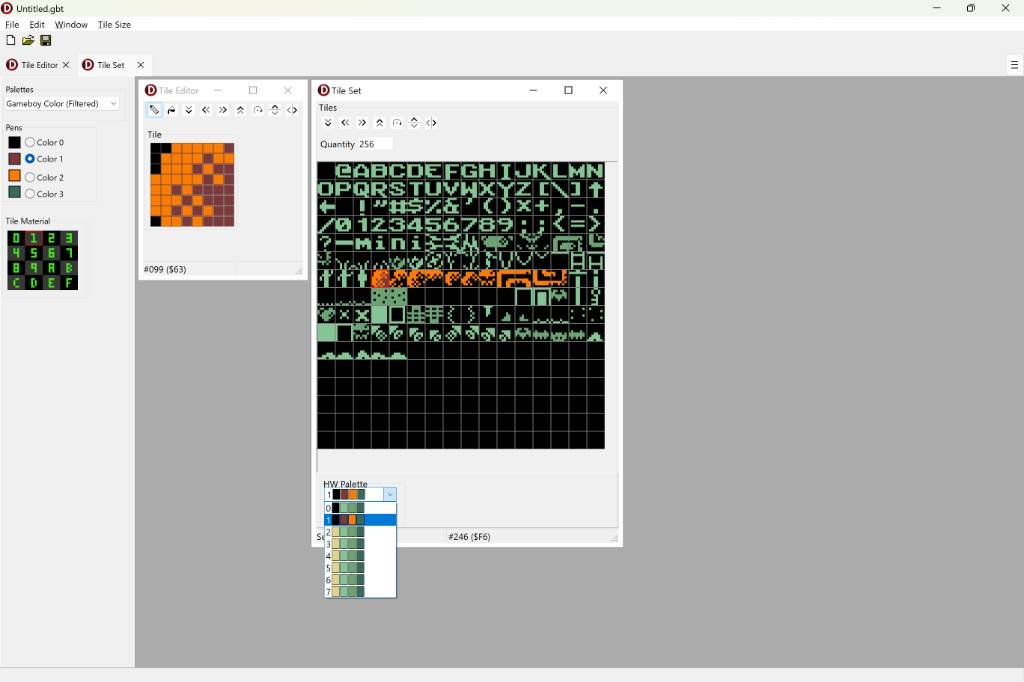
Task: Choose HW palette 3 from the list
Action: pyautogui.click(x=360, y=544)
